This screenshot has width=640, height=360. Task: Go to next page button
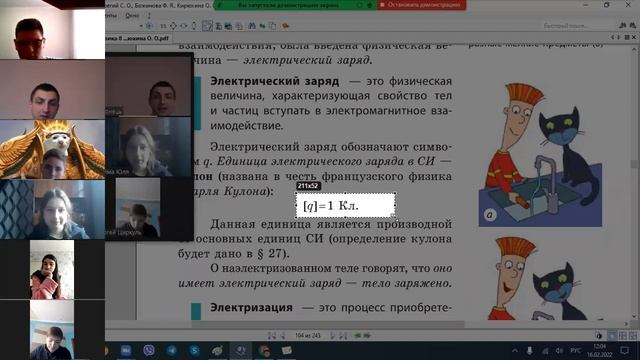333,336
